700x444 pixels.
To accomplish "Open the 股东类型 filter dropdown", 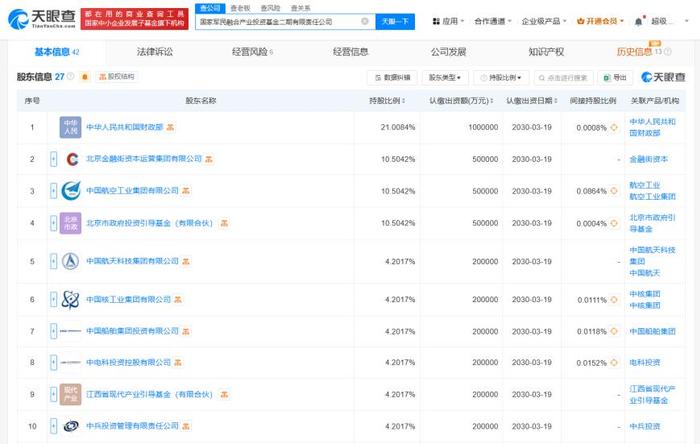I will pyautogui.click(x=445, y=78).
